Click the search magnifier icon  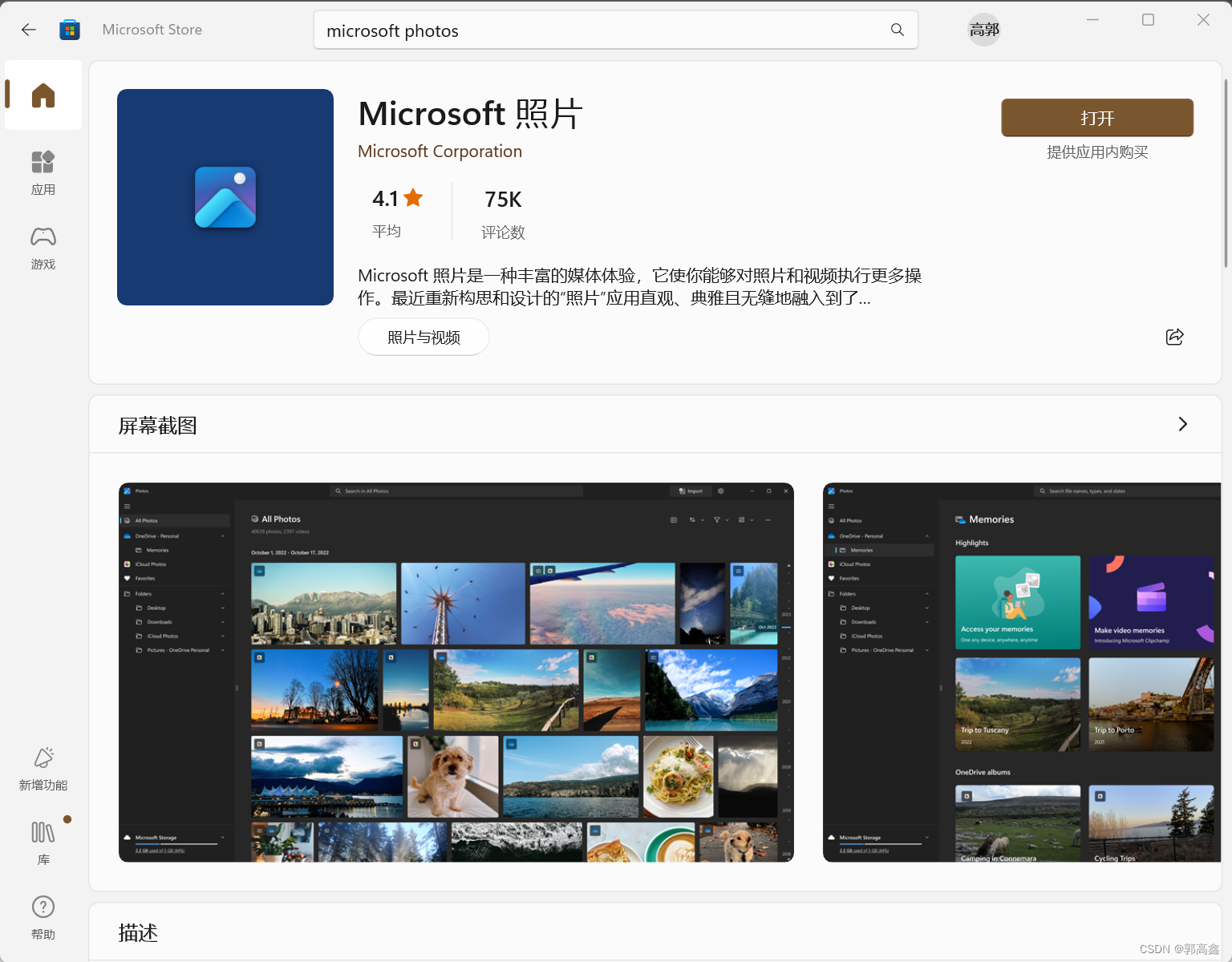(898, 30)
